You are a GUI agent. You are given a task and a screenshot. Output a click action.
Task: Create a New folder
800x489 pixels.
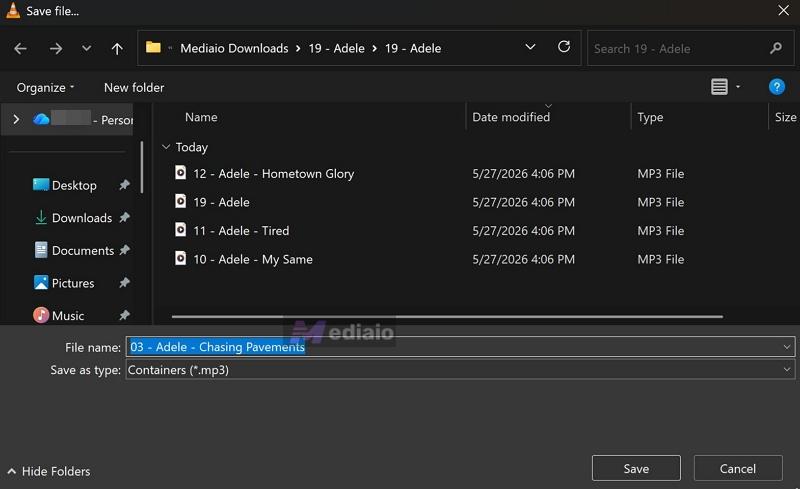134,87
